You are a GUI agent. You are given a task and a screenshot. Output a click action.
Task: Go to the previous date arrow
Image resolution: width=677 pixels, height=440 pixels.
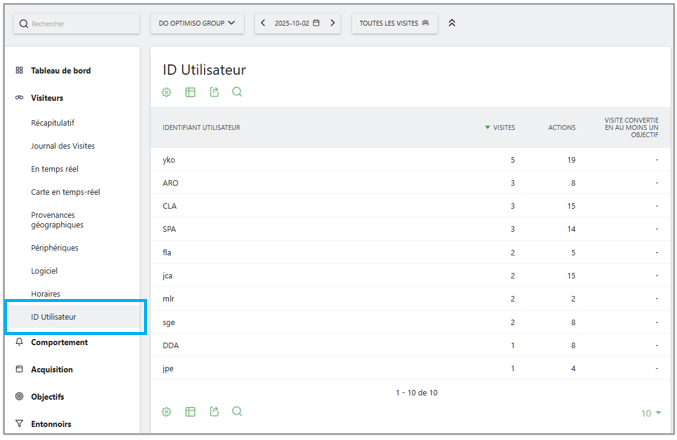[263, 22]
